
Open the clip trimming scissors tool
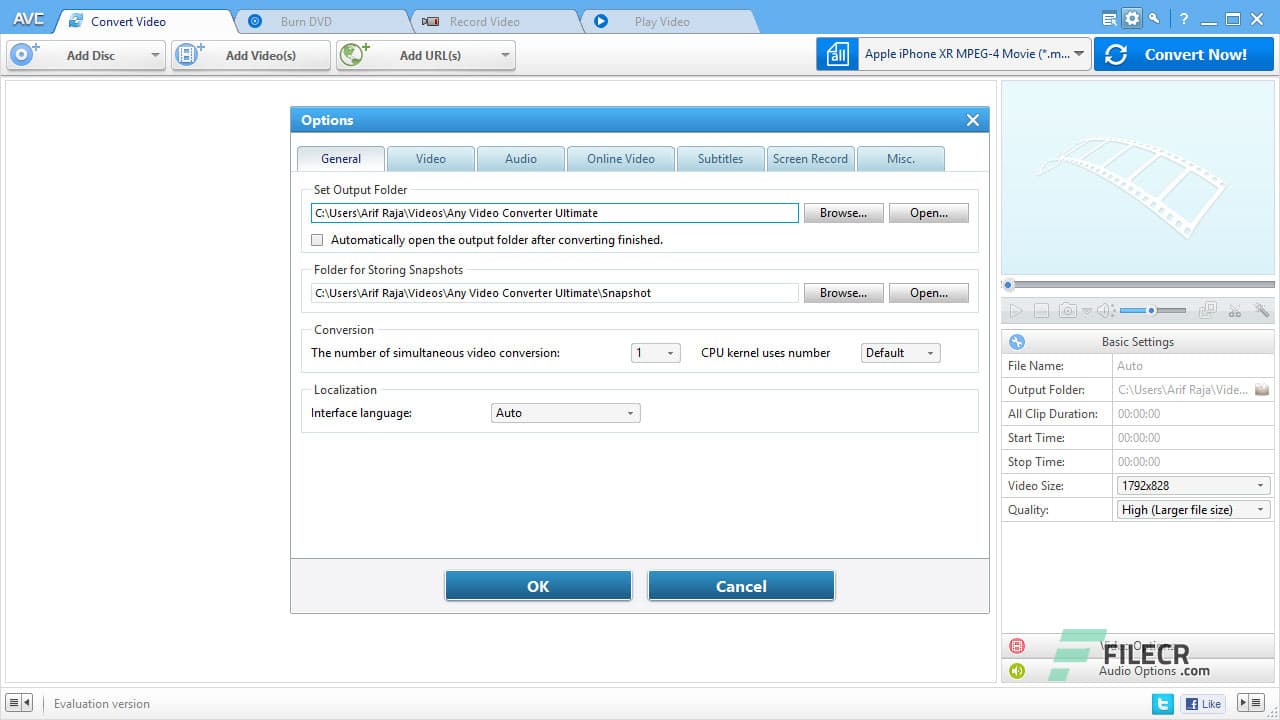(x=1235, y=310)
